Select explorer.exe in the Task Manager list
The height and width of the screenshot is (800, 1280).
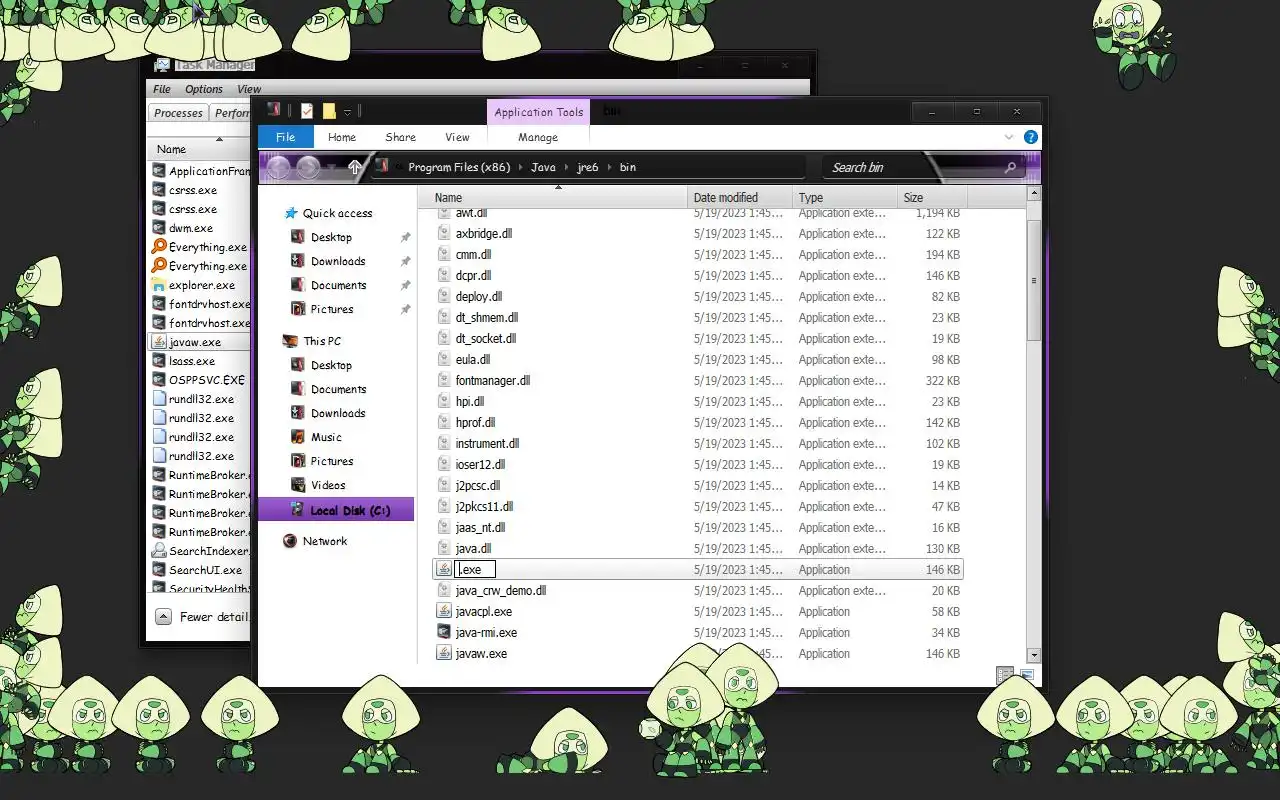[200, 285]
